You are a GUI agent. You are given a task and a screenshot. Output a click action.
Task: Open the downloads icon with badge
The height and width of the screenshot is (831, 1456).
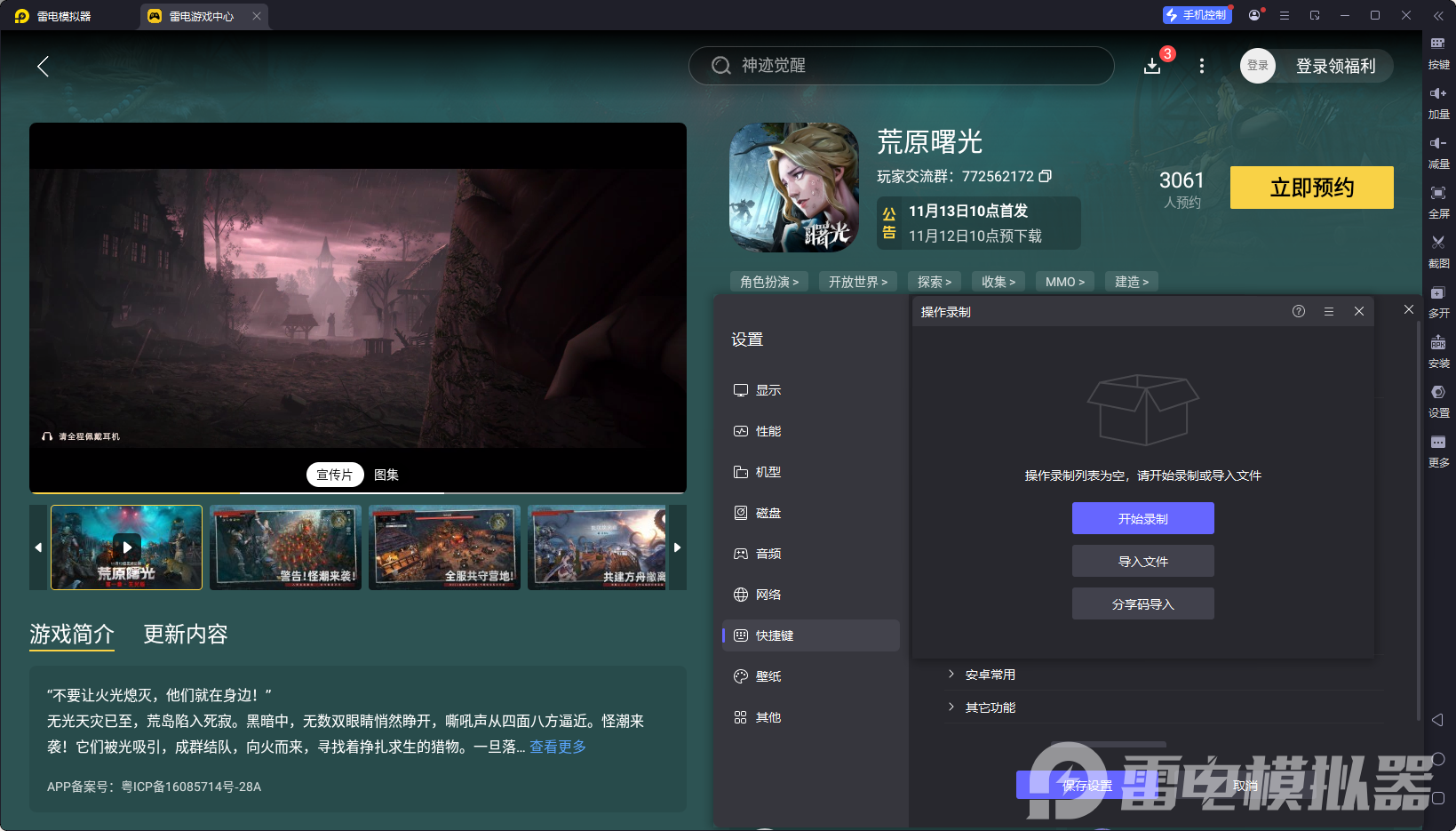1152,66
